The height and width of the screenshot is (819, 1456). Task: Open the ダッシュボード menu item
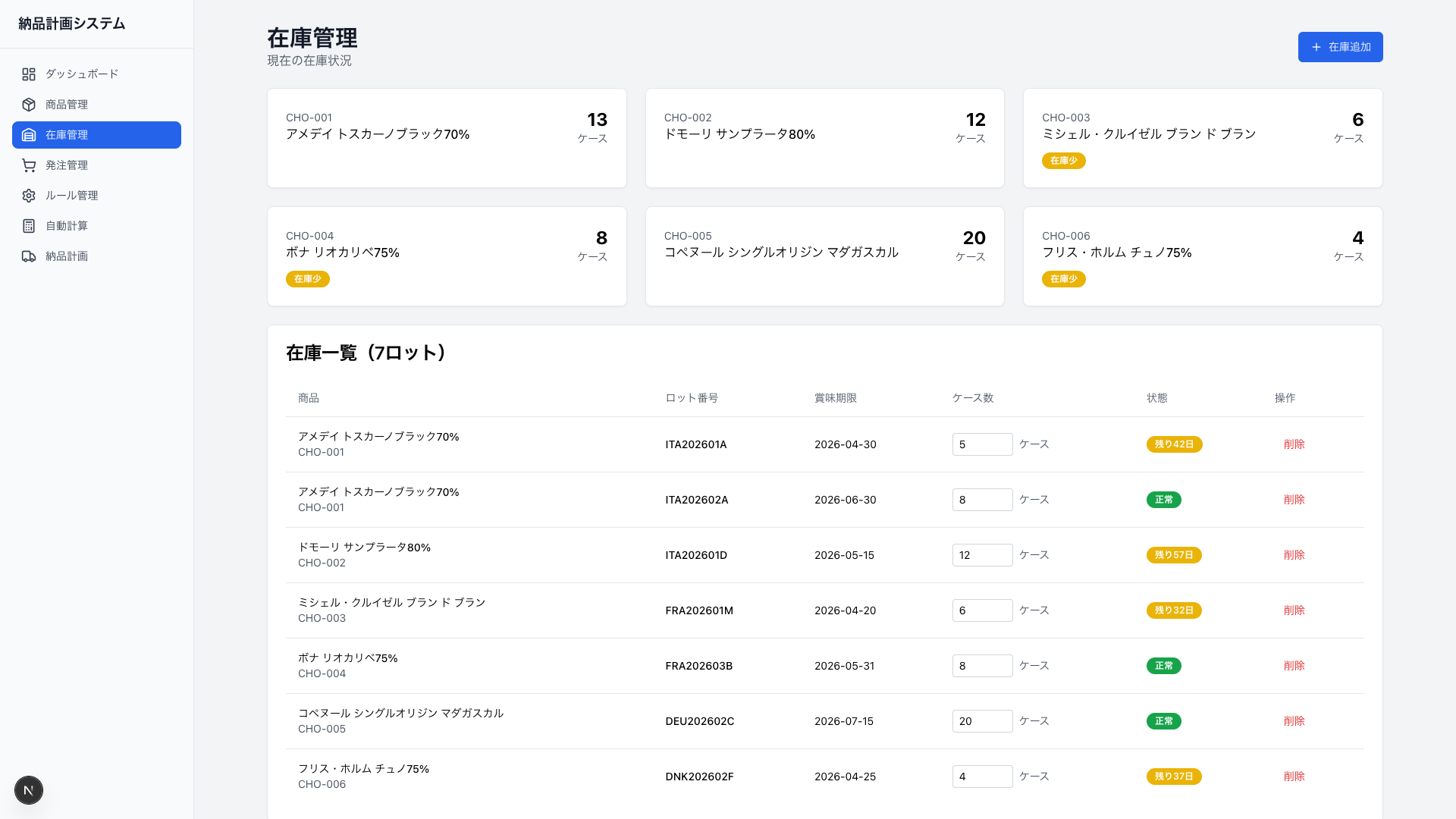pyautogui.click(x=82, y=74)
